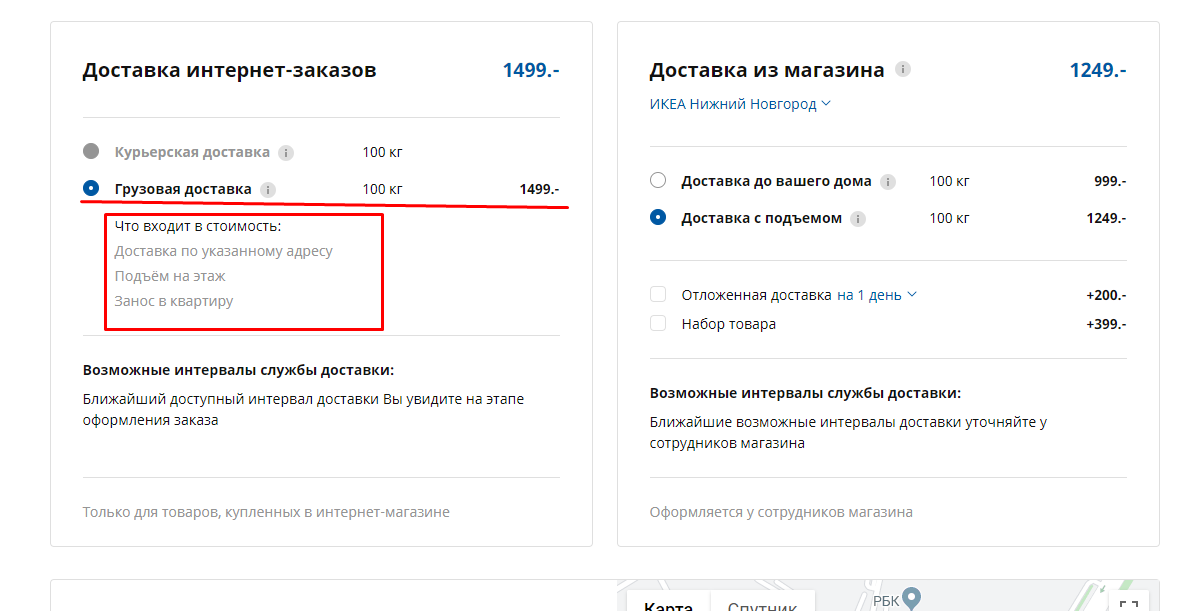Click the blue 1249.- total in store delivery header
1183x611 pixels.
tap(1097, 70)
